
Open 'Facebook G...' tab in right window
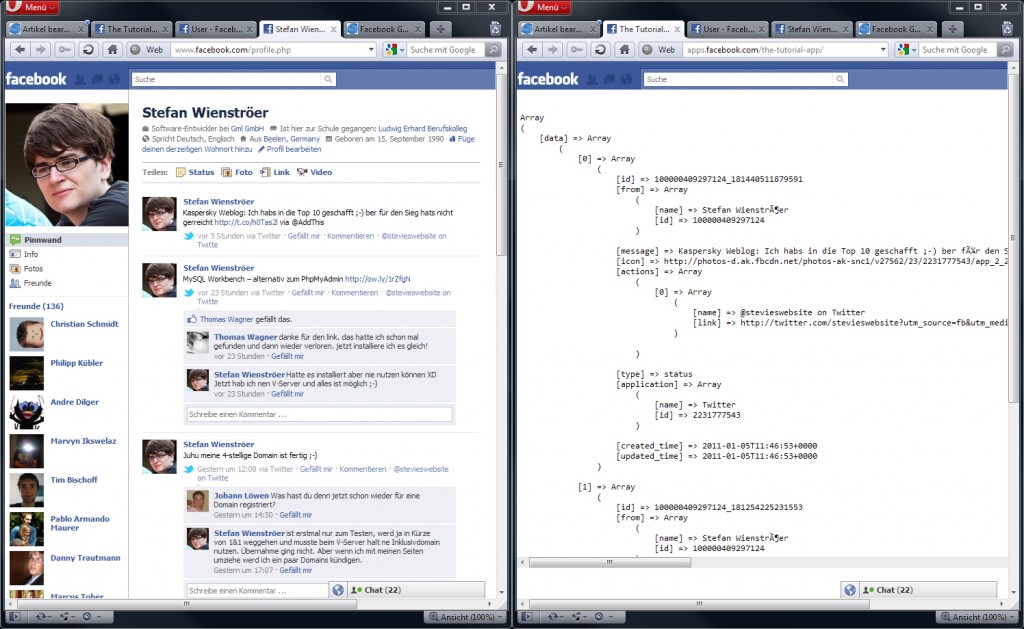point(896,29)
